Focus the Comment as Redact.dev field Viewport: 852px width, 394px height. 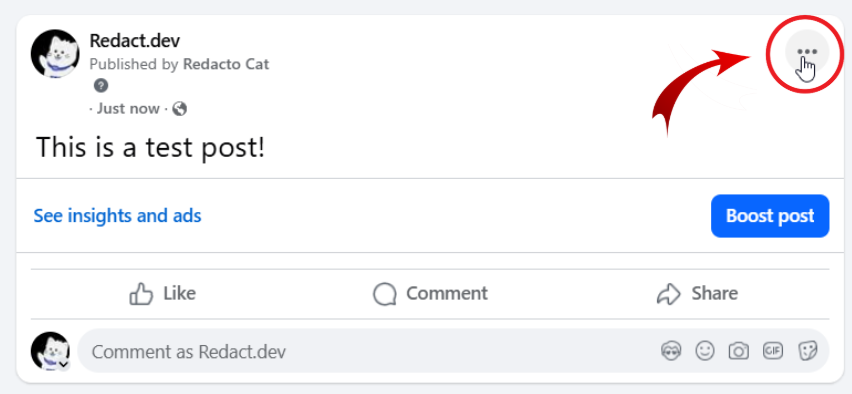369,352
